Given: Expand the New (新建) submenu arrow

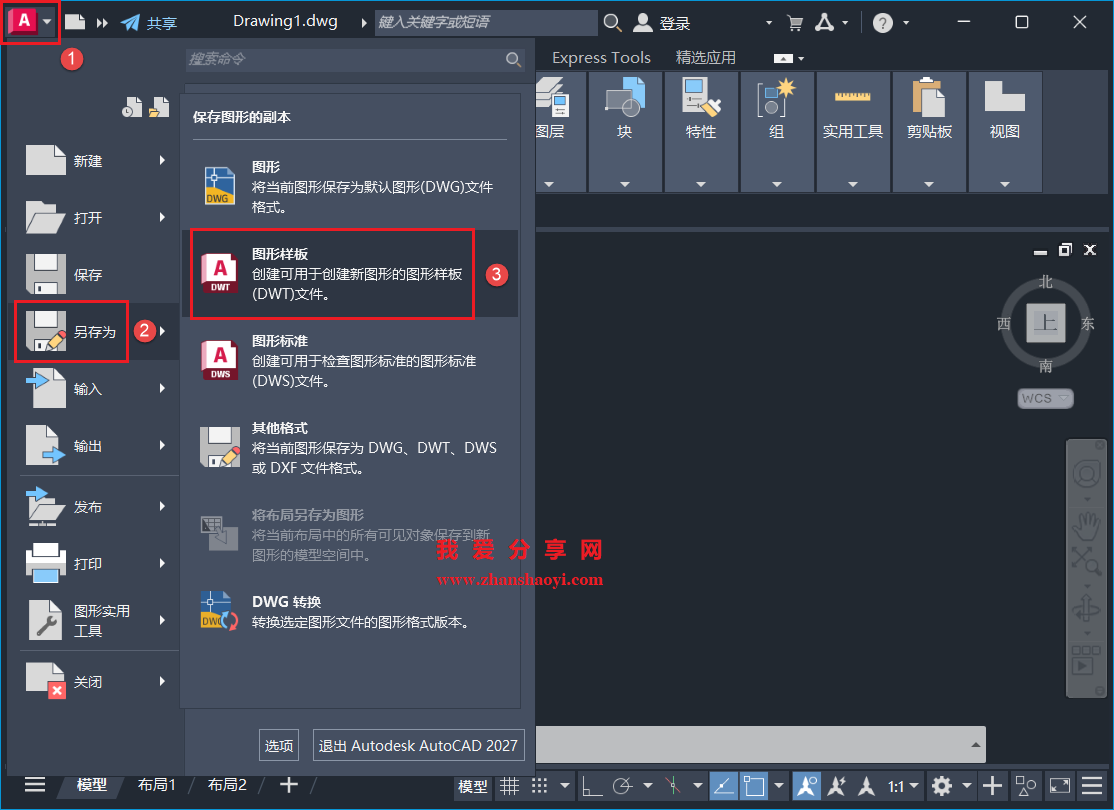Looking at the screenshot, I should click(x=162, y=161).
